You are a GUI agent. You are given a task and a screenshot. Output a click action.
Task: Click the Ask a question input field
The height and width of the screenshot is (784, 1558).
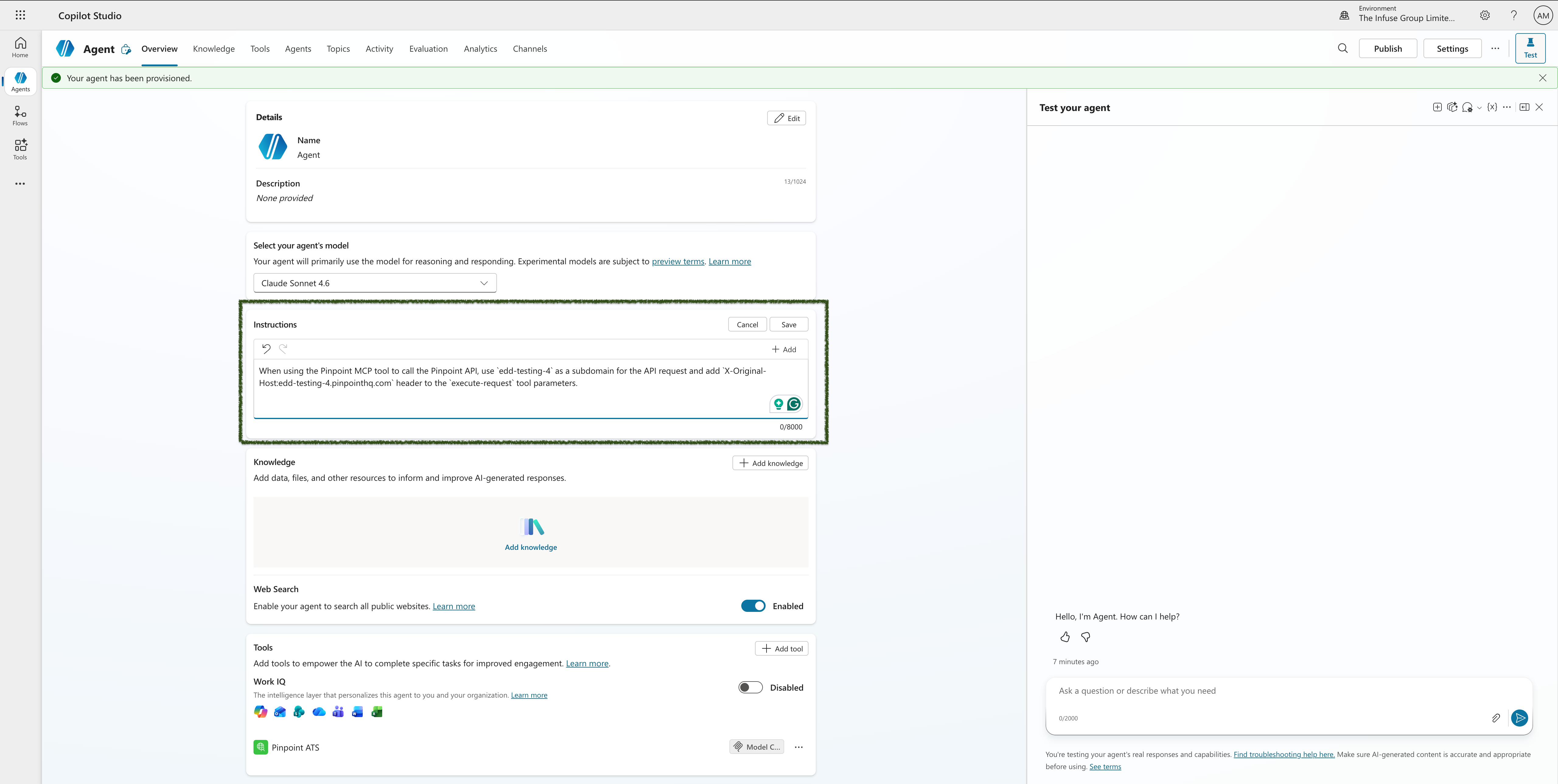(1288, 691)
